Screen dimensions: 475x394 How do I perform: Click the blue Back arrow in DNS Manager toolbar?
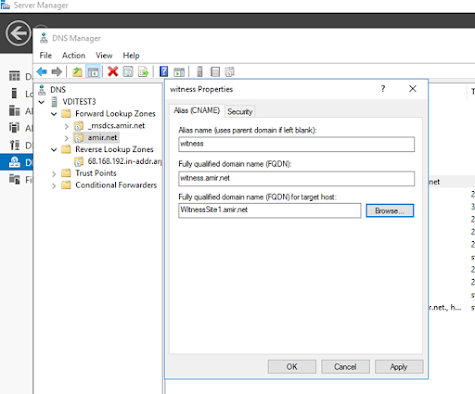[42, 72]
